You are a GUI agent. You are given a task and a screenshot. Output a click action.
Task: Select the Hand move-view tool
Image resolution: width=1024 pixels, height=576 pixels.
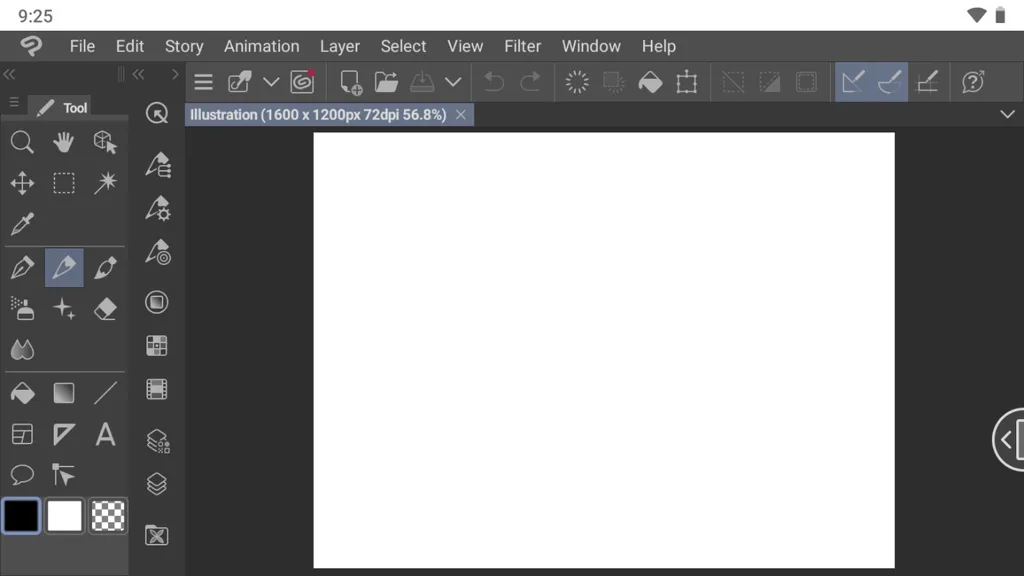pyautogui.click(x=63, y=142)
